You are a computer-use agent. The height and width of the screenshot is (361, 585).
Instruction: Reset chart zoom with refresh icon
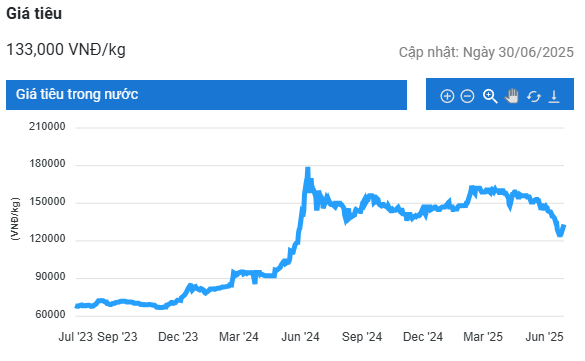tap(534, 97)
